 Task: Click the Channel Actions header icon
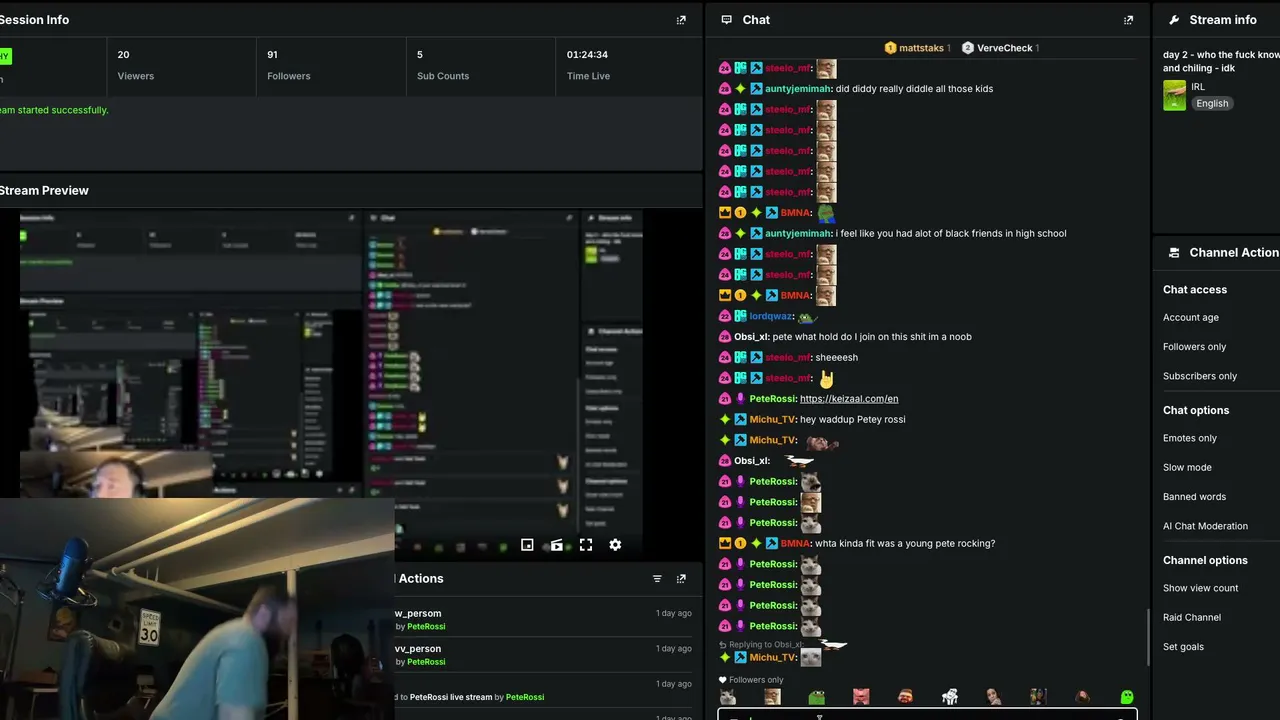1174,253
